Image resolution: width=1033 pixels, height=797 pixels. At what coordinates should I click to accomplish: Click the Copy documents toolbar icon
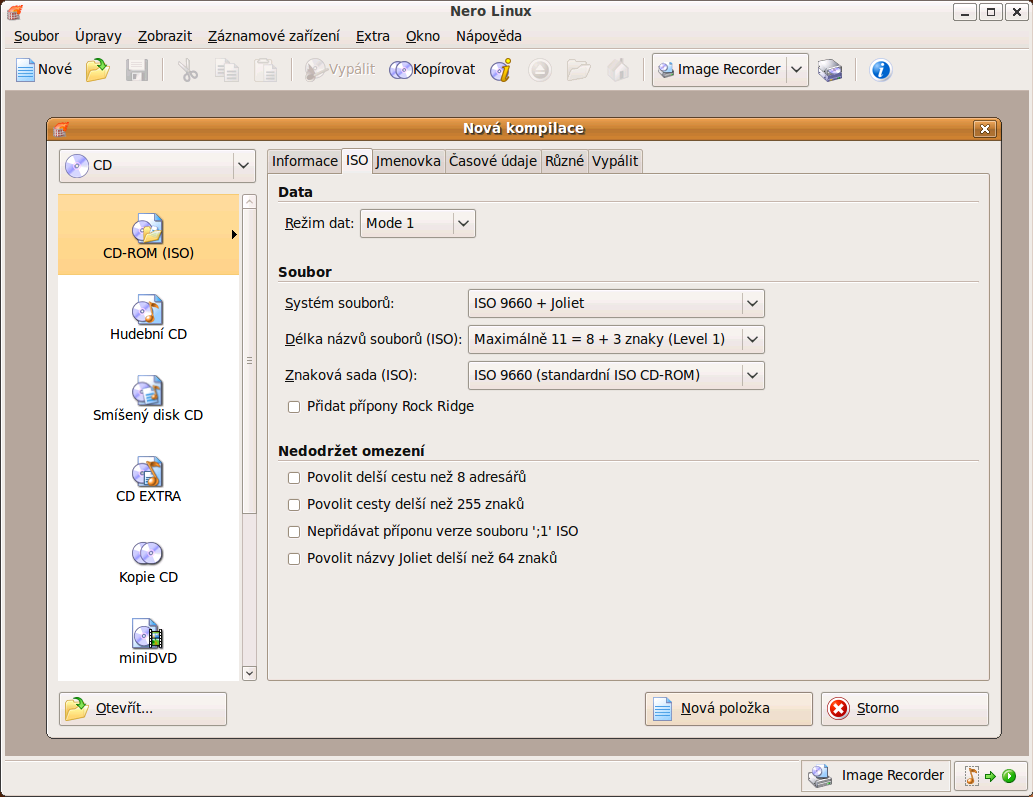227,69
